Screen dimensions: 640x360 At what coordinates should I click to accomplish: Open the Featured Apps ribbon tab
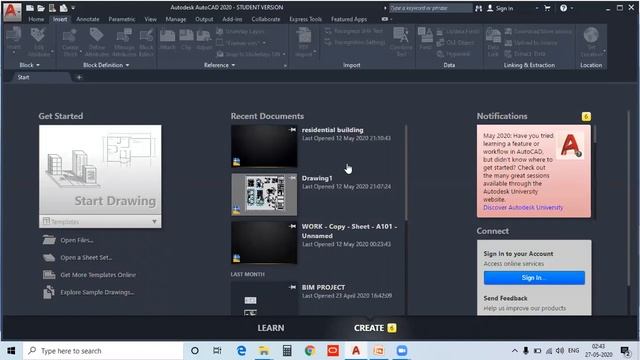coord(349,19)
